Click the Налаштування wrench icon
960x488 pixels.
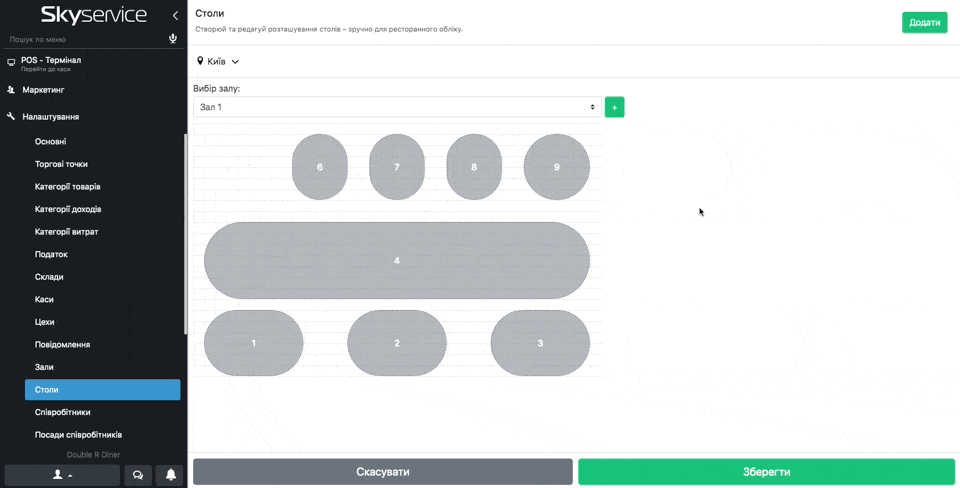[x=11, y=117]
